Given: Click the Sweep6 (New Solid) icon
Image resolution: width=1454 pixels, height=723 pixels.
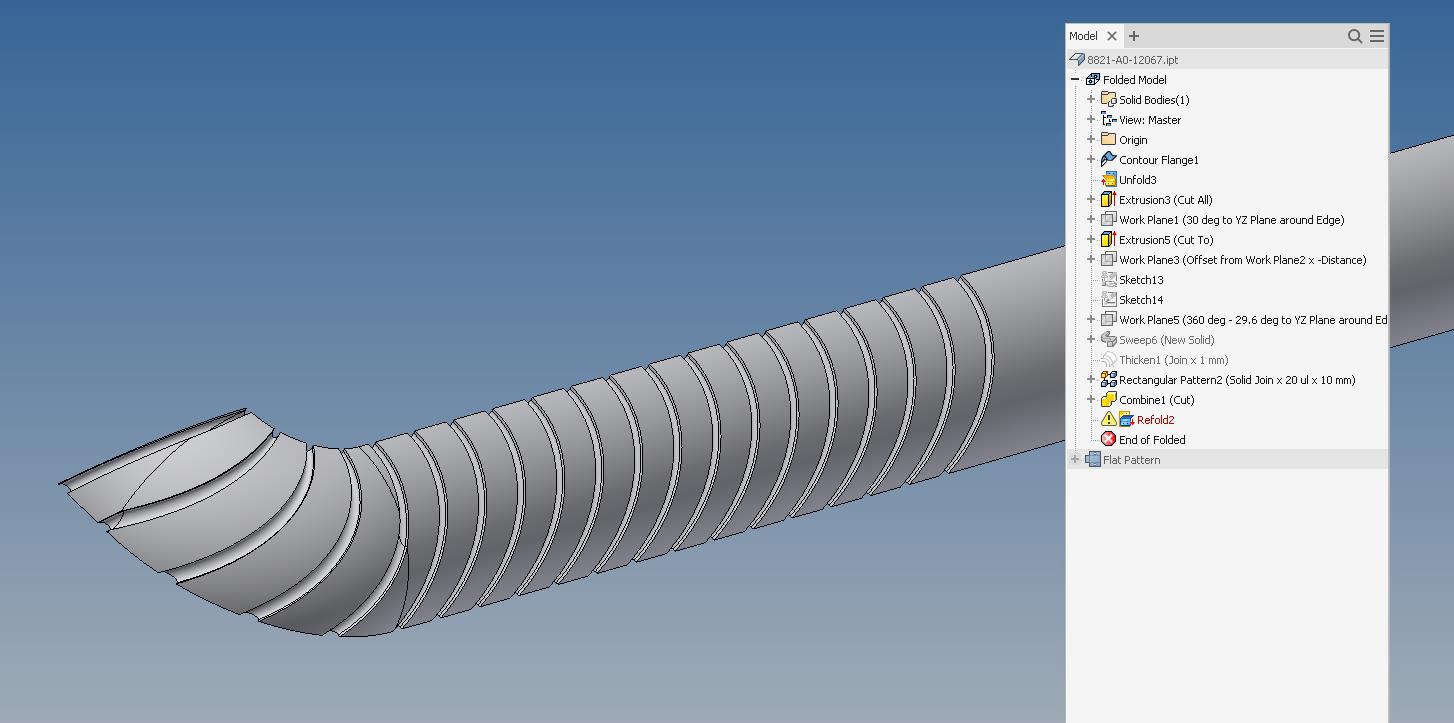Looking at the screenshot, I should pos(1108,339).
